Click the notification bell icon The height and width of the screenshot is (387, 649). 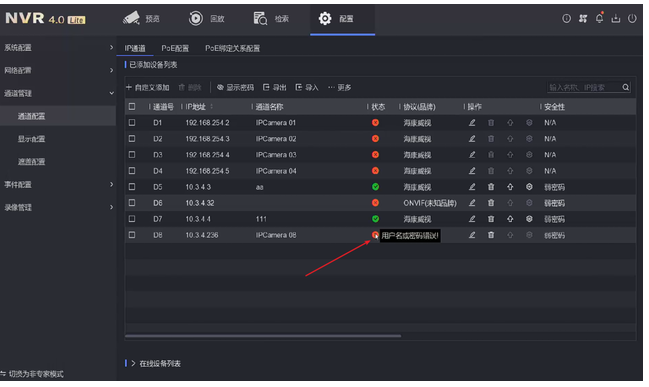coord(599,18)
